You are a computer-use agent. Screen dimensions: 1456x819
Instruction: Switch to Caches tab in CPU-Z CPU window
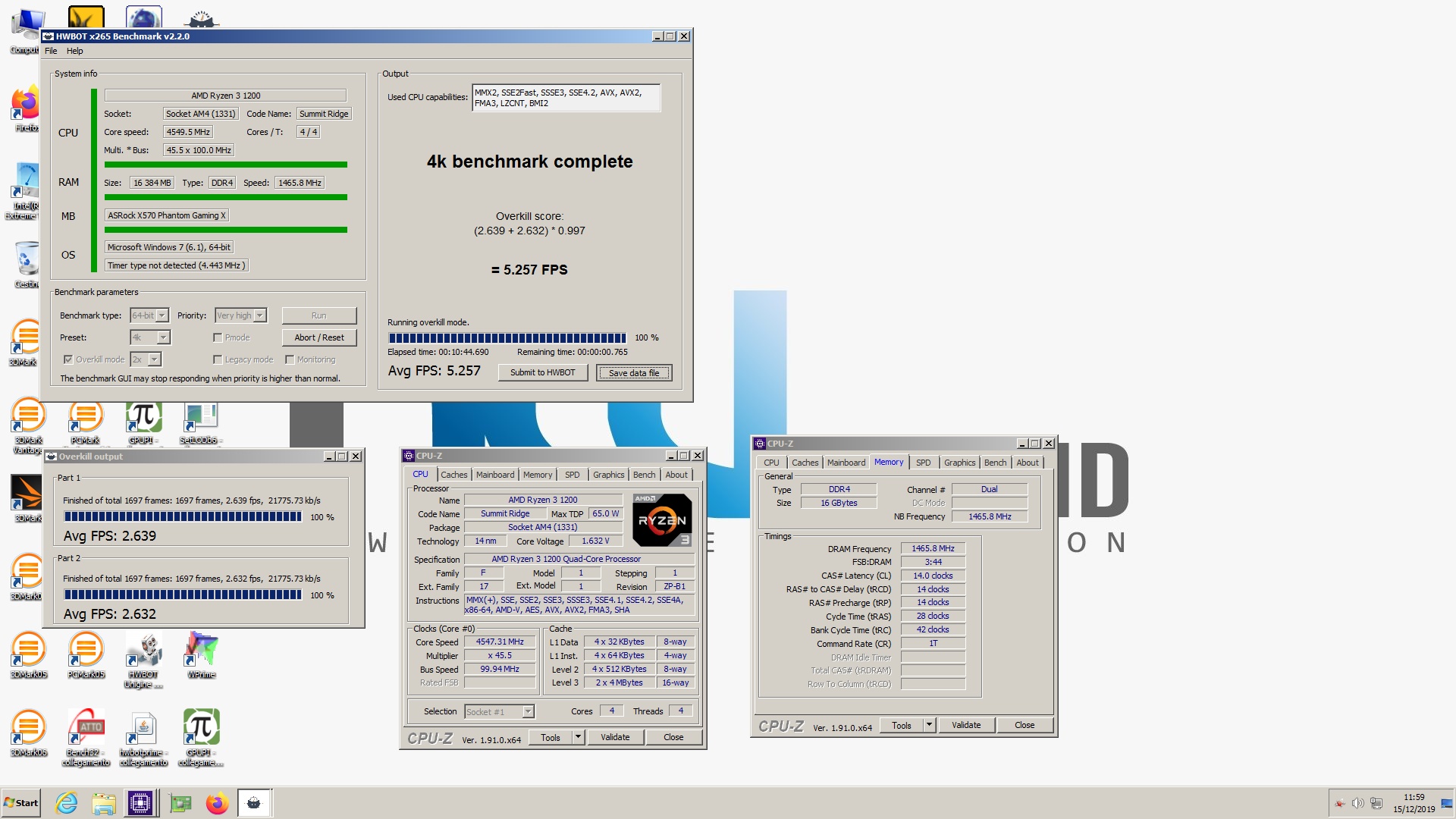coord(454,475)
